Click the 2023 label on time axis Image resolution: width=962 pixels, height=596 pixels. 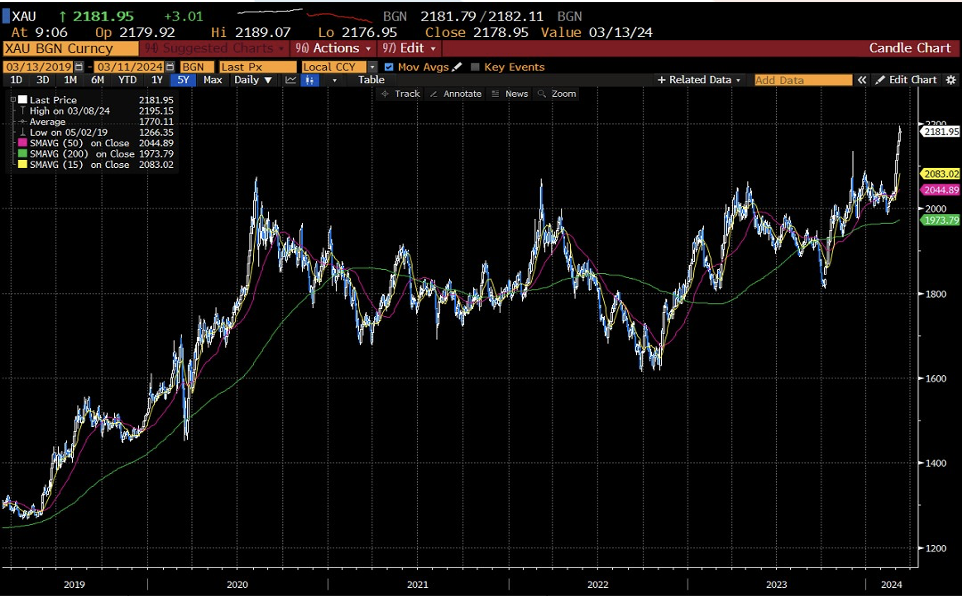(x=776, y=584)
